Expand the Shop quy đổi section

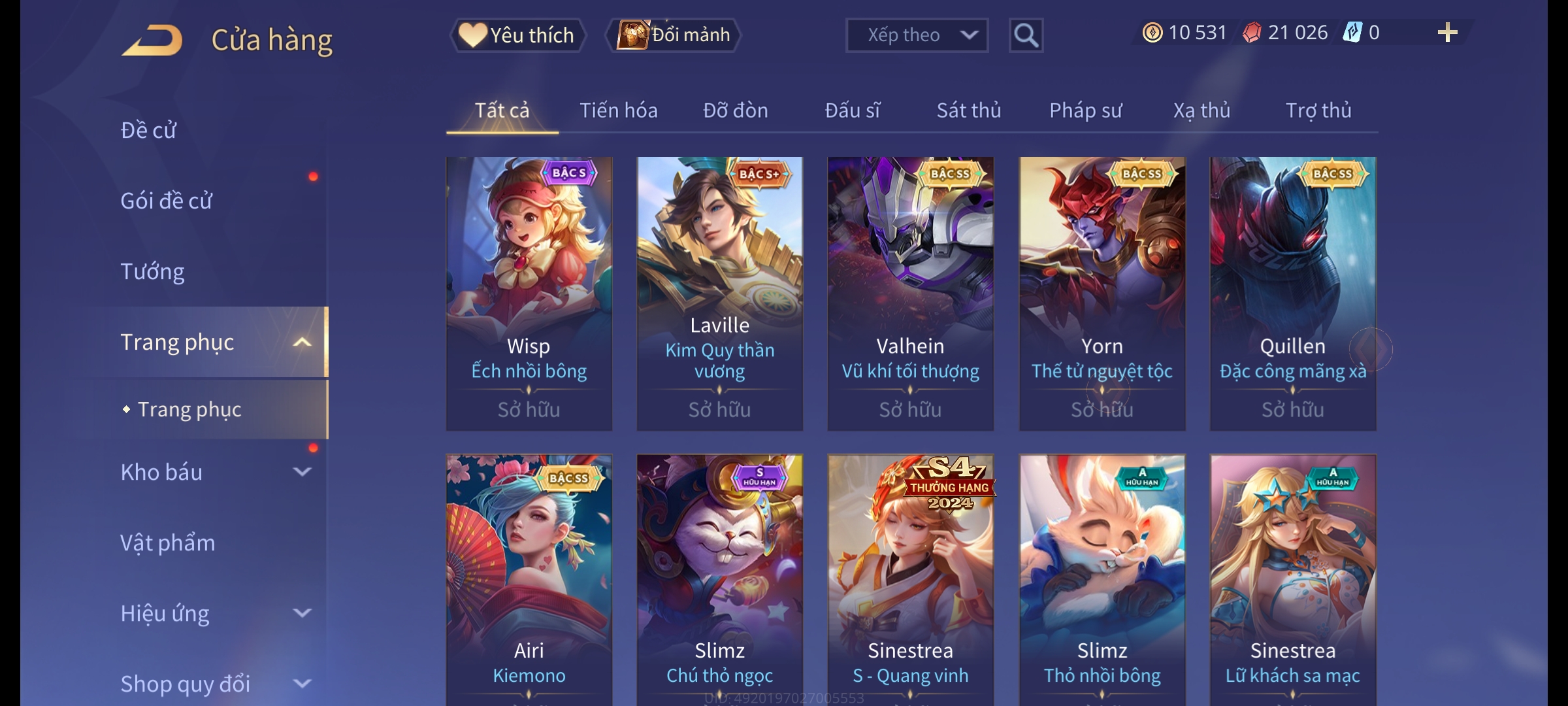click(302, 684)
